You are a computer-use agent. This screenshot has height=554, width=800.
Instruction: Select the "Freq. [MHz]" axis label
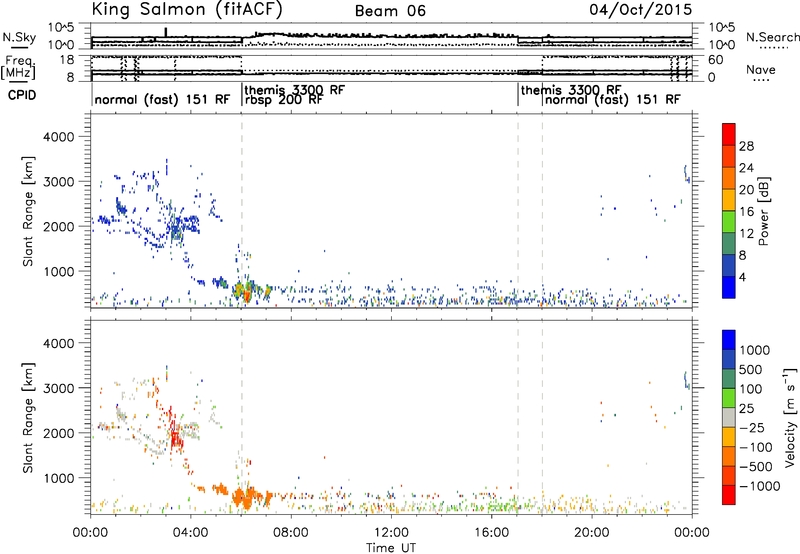(18, 67)
